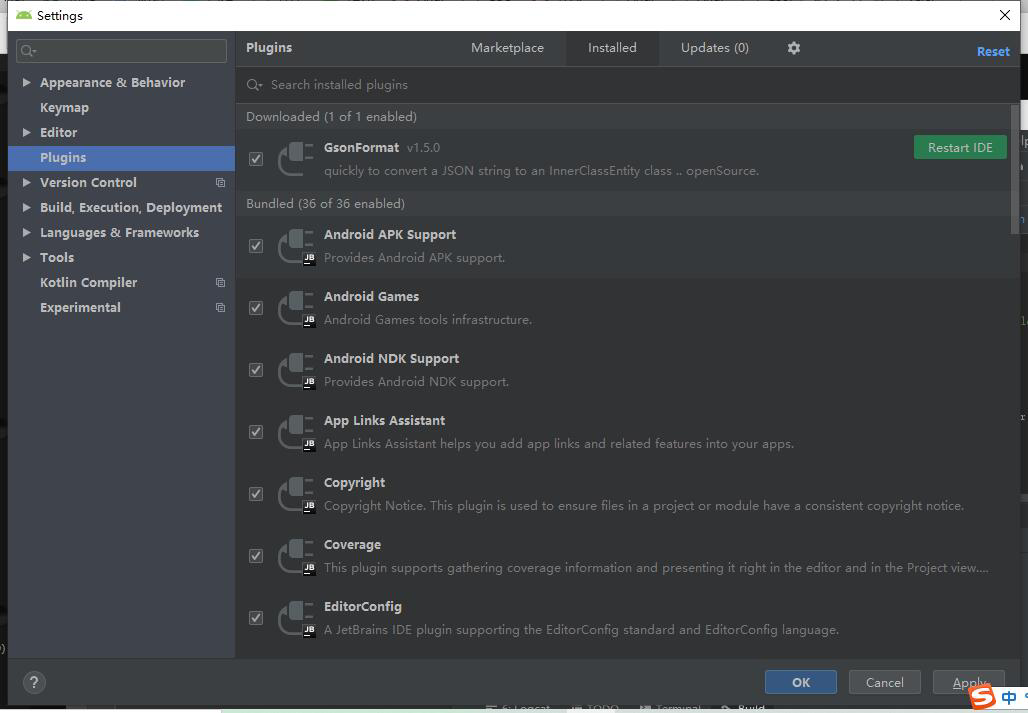
Task: Click the Android Studio logo in the title bar
Action: tap(24, 15)
